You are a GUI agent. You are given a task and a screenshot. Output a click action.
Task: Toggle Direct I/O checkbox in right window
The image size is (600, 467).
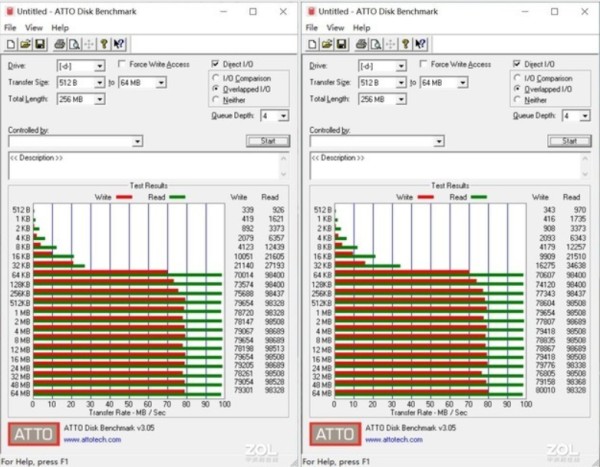(x=517, y=63)
